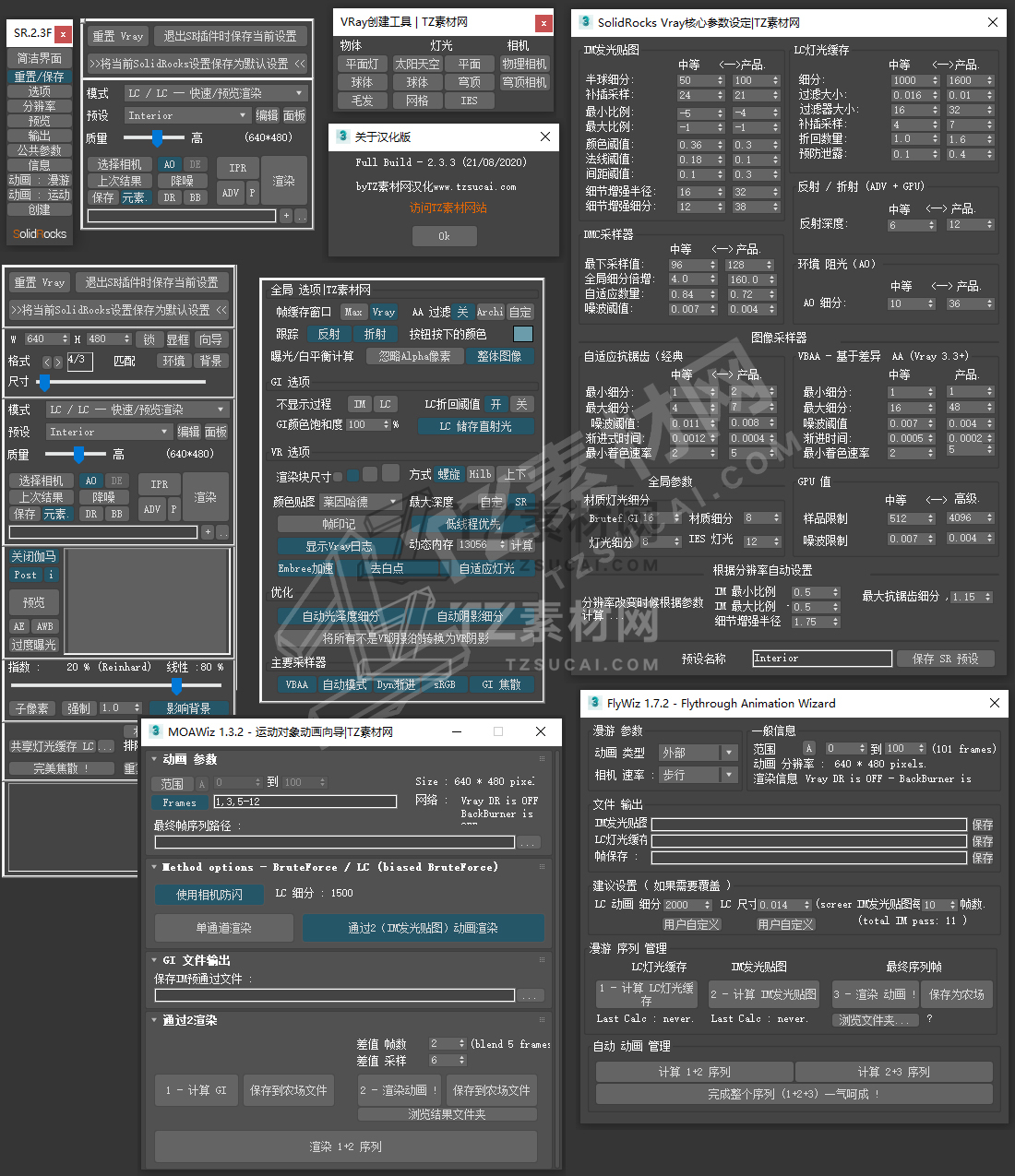Click the app icon in 关于汉化版 title
This screenshot has width=1015, height=1176.
[x=343, y=137]
